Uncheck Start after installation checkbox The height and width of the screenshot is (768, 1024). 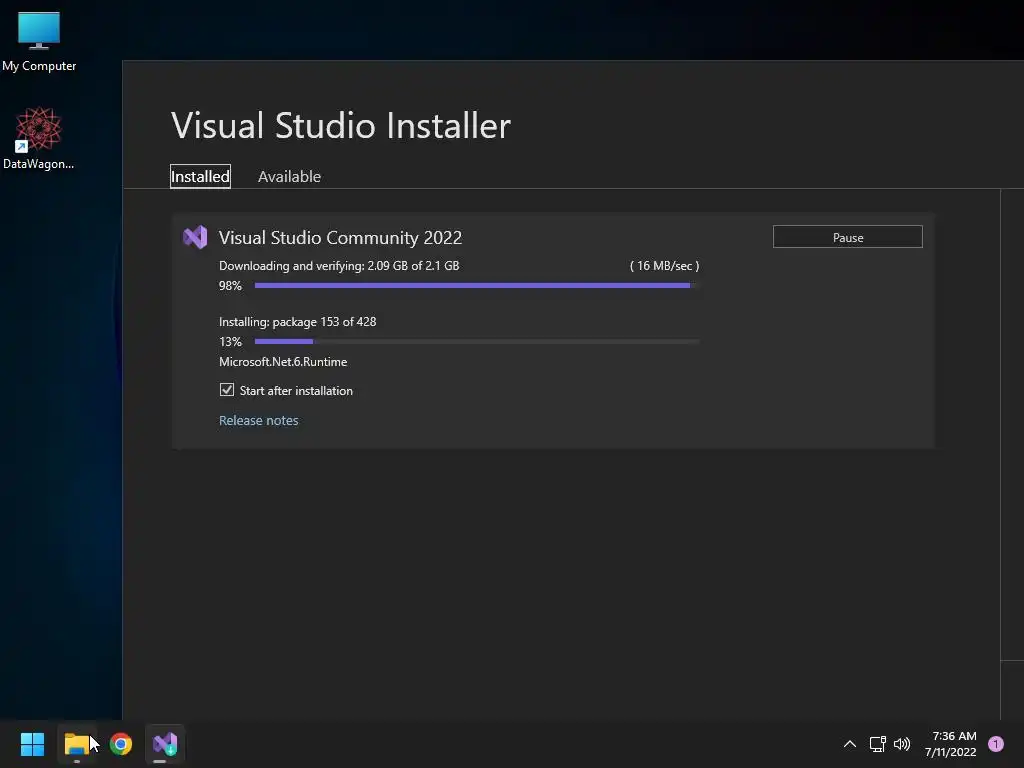pos(227,390)
